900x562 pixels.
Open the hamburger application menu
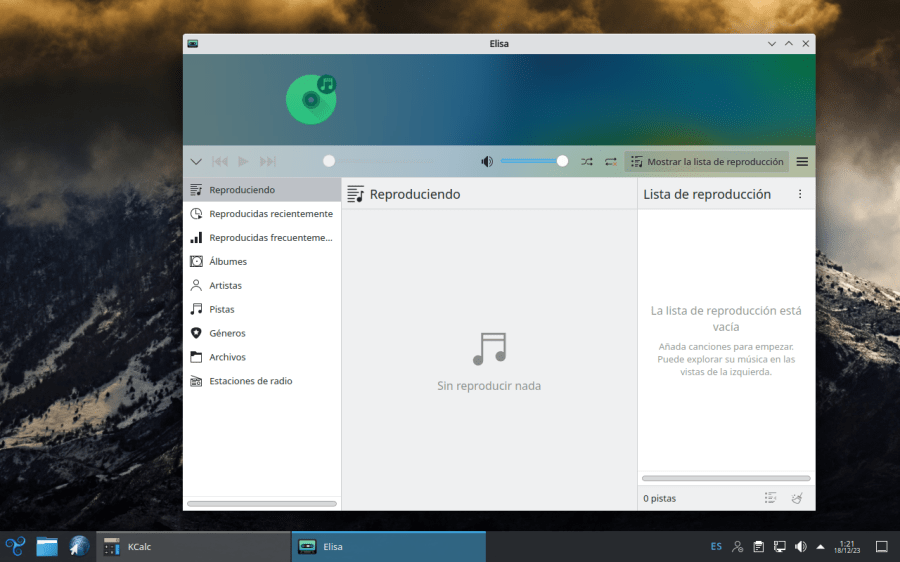(x=802, y=161)
